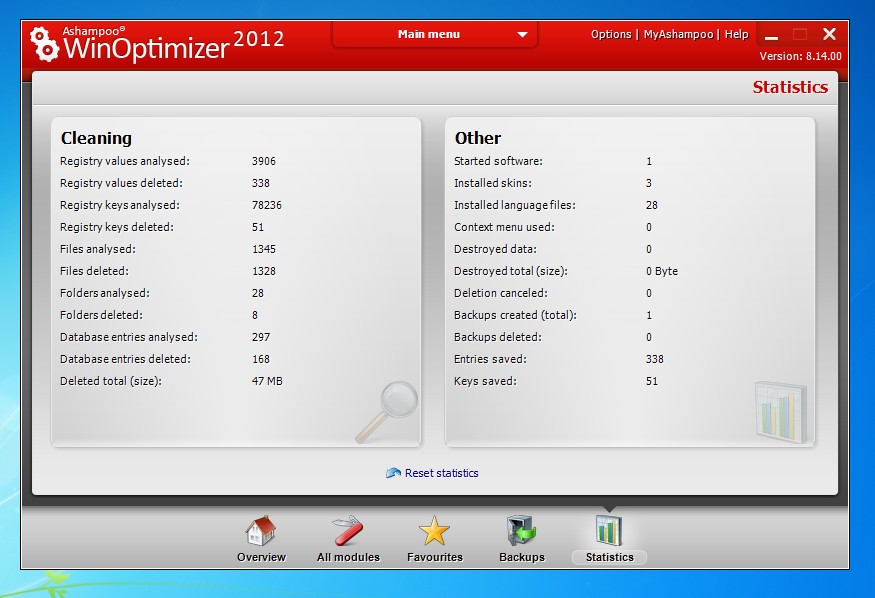Open the Options menu
875x598 pixels.
pyautogui.click(x=611, y=34)
